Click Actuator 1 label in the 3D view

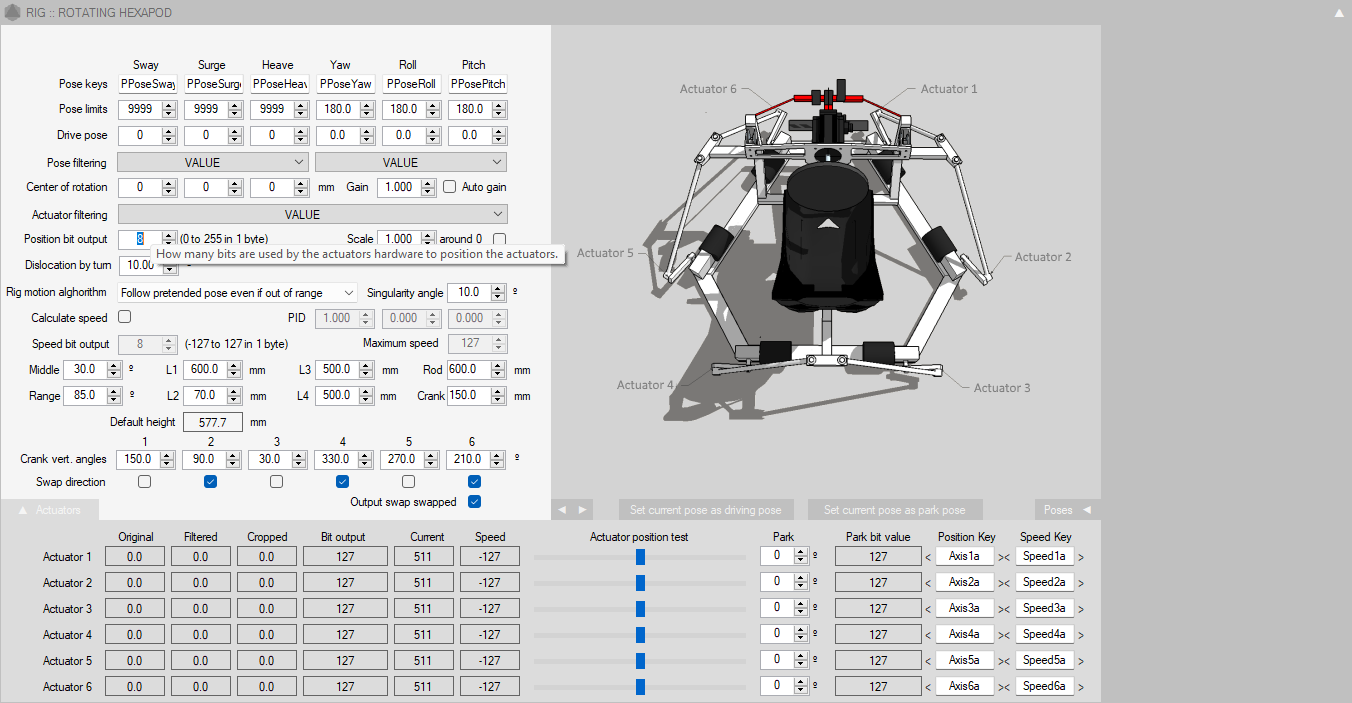[949, 89]
